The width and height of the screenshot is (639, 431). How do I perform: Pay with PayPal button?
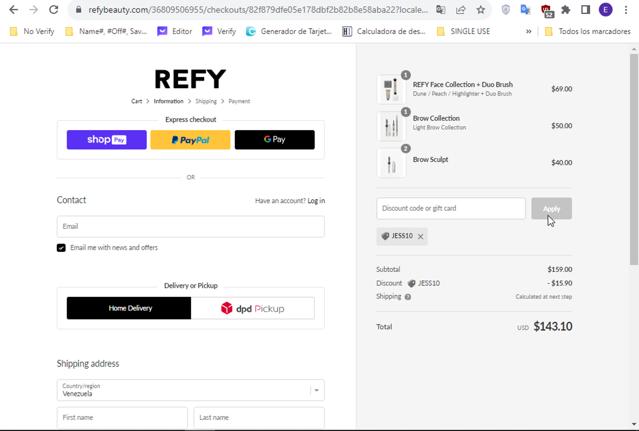tap(190, 140)
